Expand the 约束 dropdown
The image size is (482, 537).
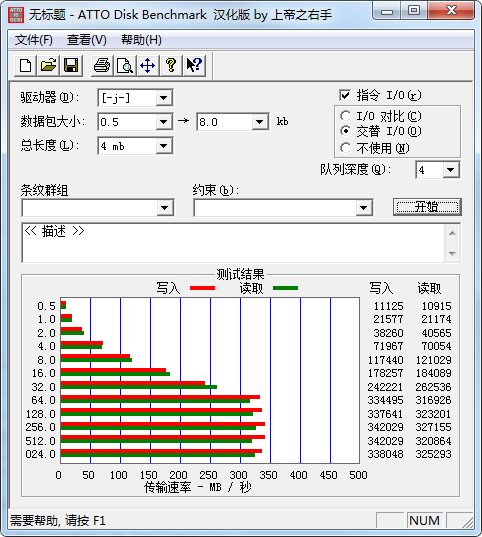(363, 208)
